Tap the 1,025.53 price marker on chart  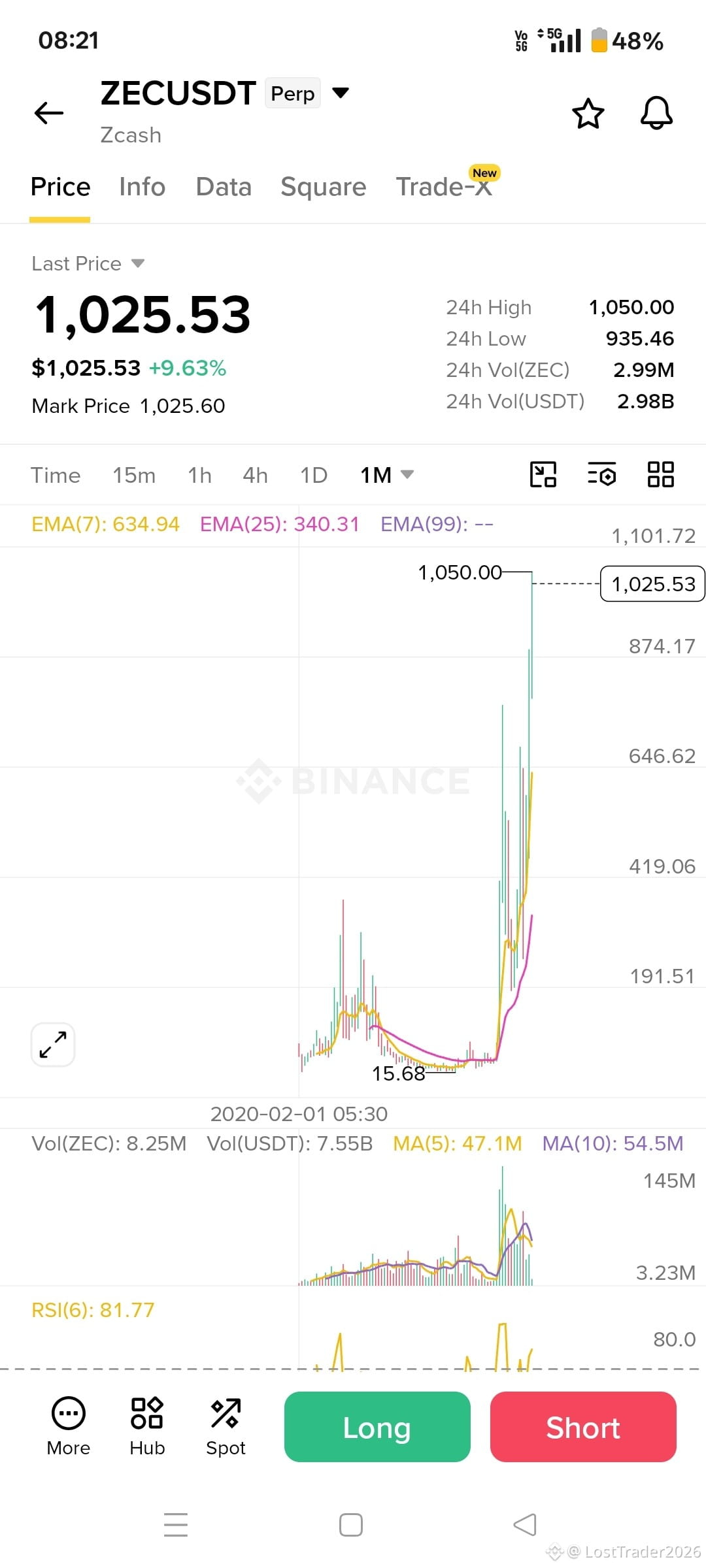[652, 584]
